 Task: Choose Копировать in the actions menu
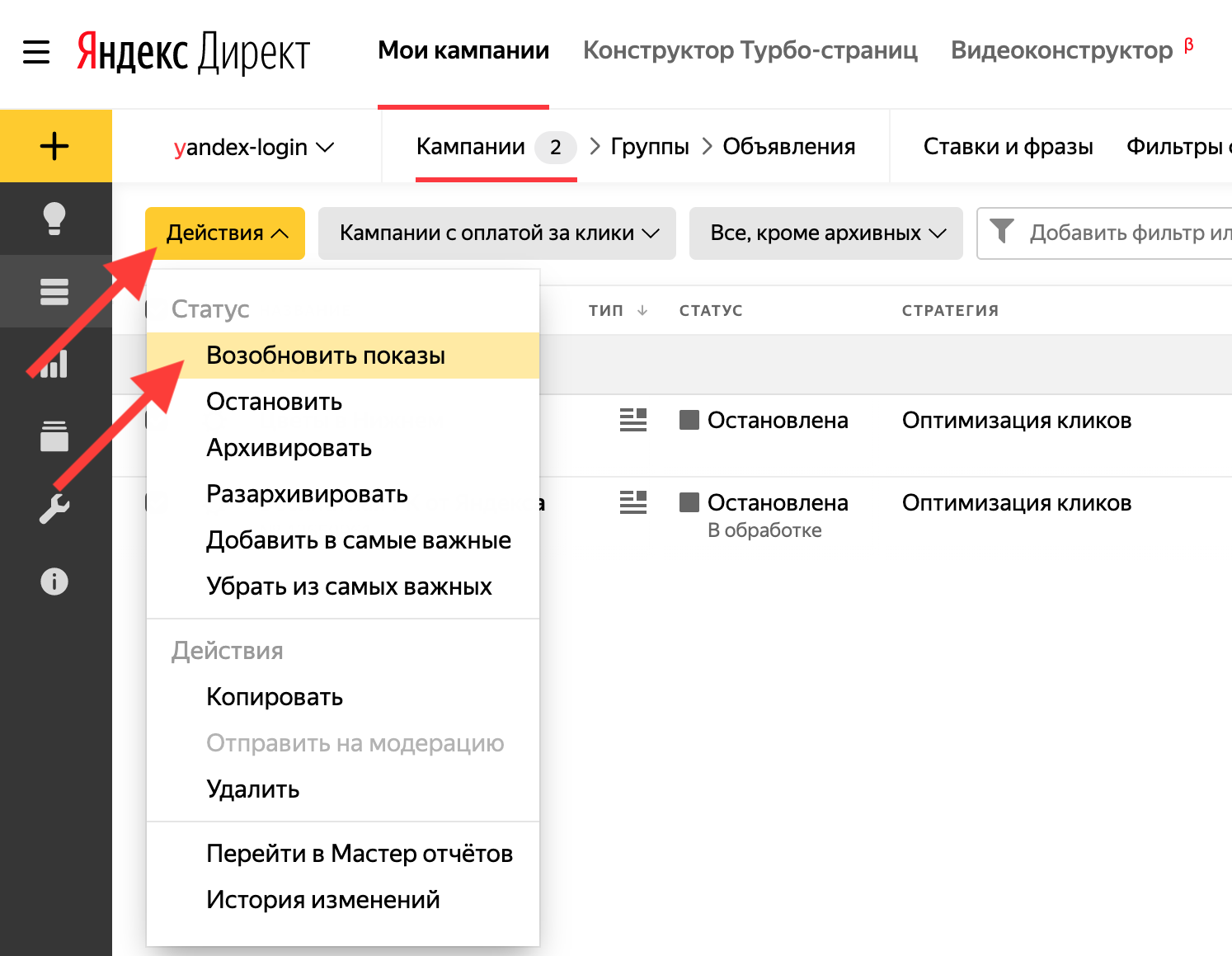(343, 697)
